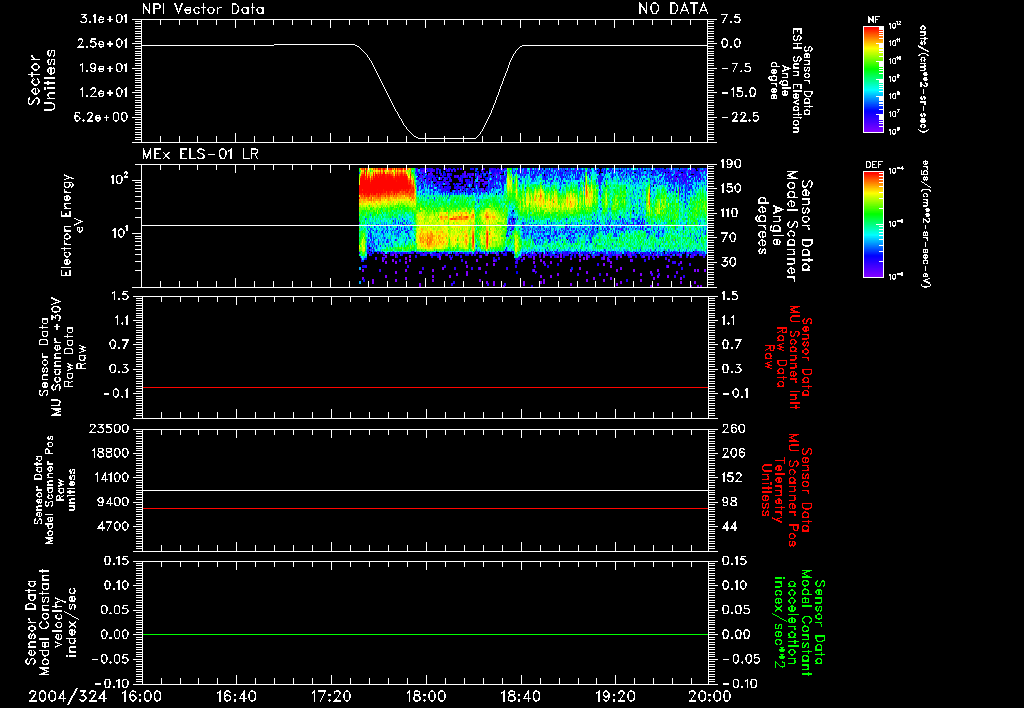Click the DEF color scale bar
The height and width of the screenshot is (708, 1024).
873,224
